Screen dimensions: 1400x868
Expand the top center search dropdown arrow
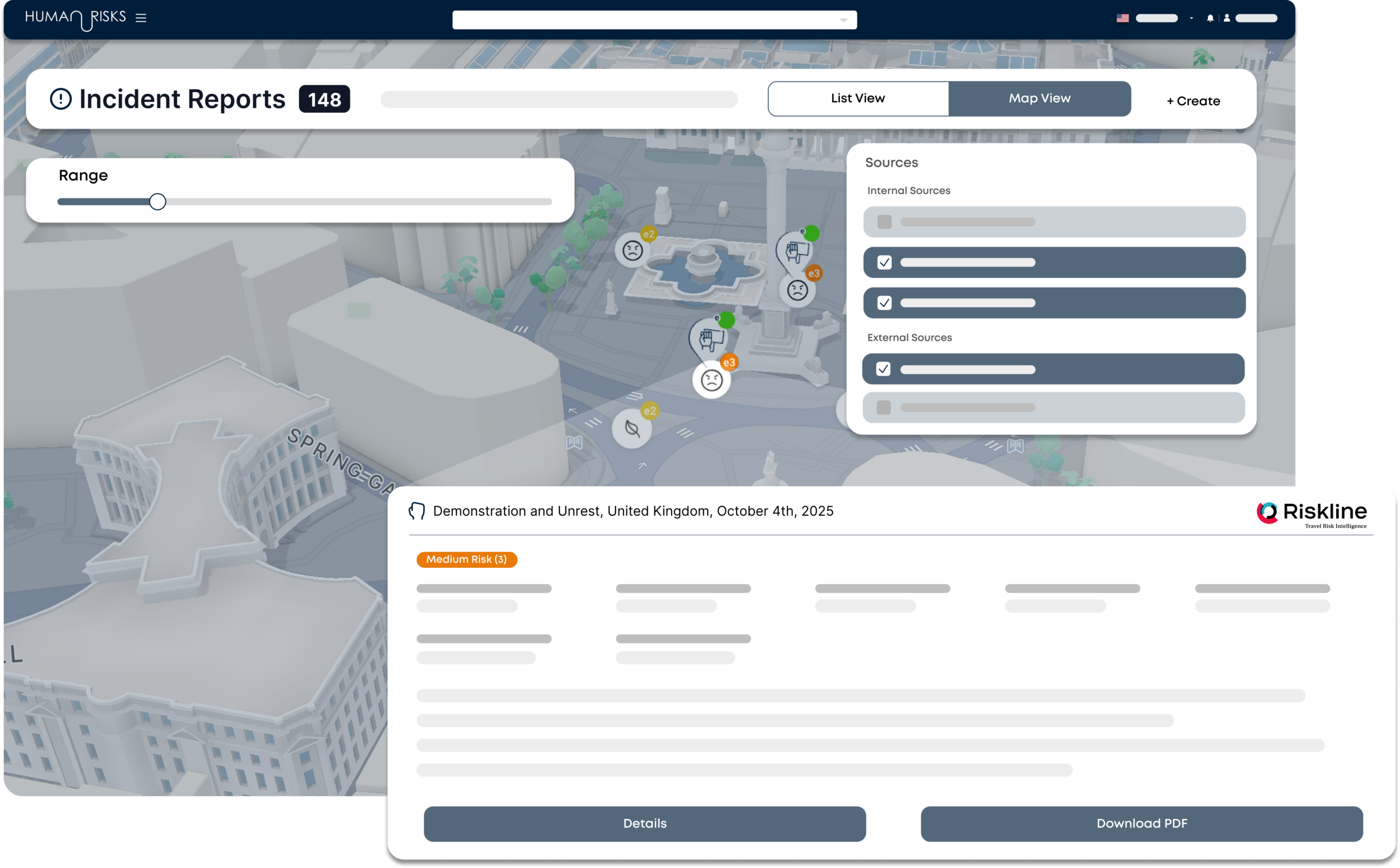843,20
